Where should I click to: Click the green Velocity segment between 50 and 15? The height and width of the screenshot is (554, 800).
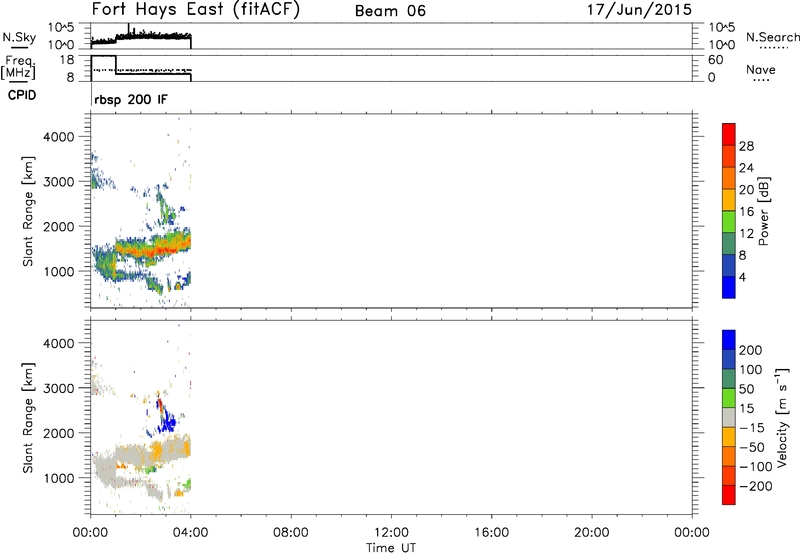[x=729, y=398]
